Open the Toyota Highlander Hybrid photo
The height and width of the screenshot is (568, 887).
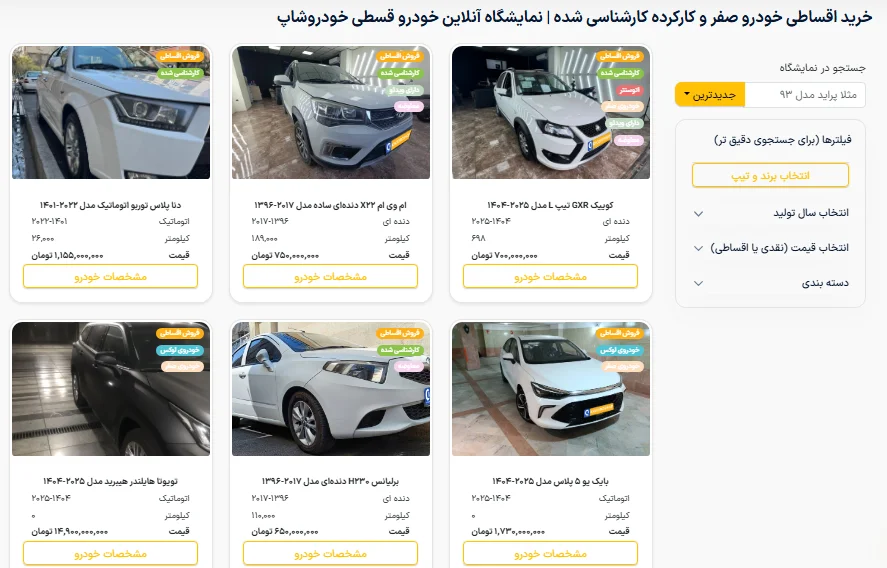[x=111, y=389]
